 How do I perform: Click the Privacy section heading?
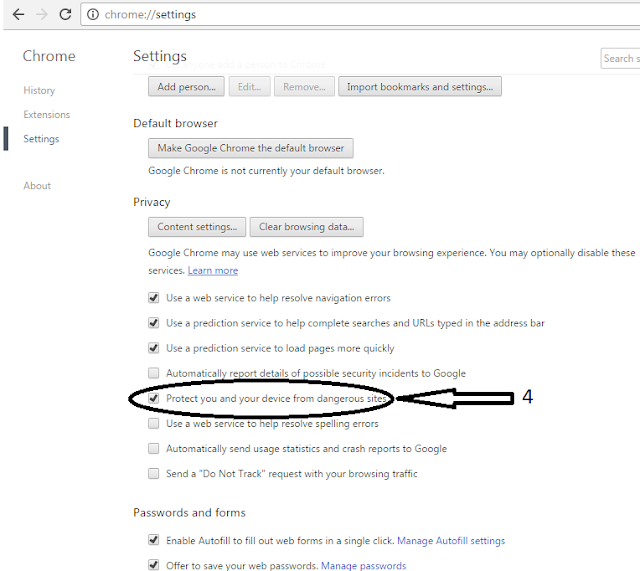point(151,202)
